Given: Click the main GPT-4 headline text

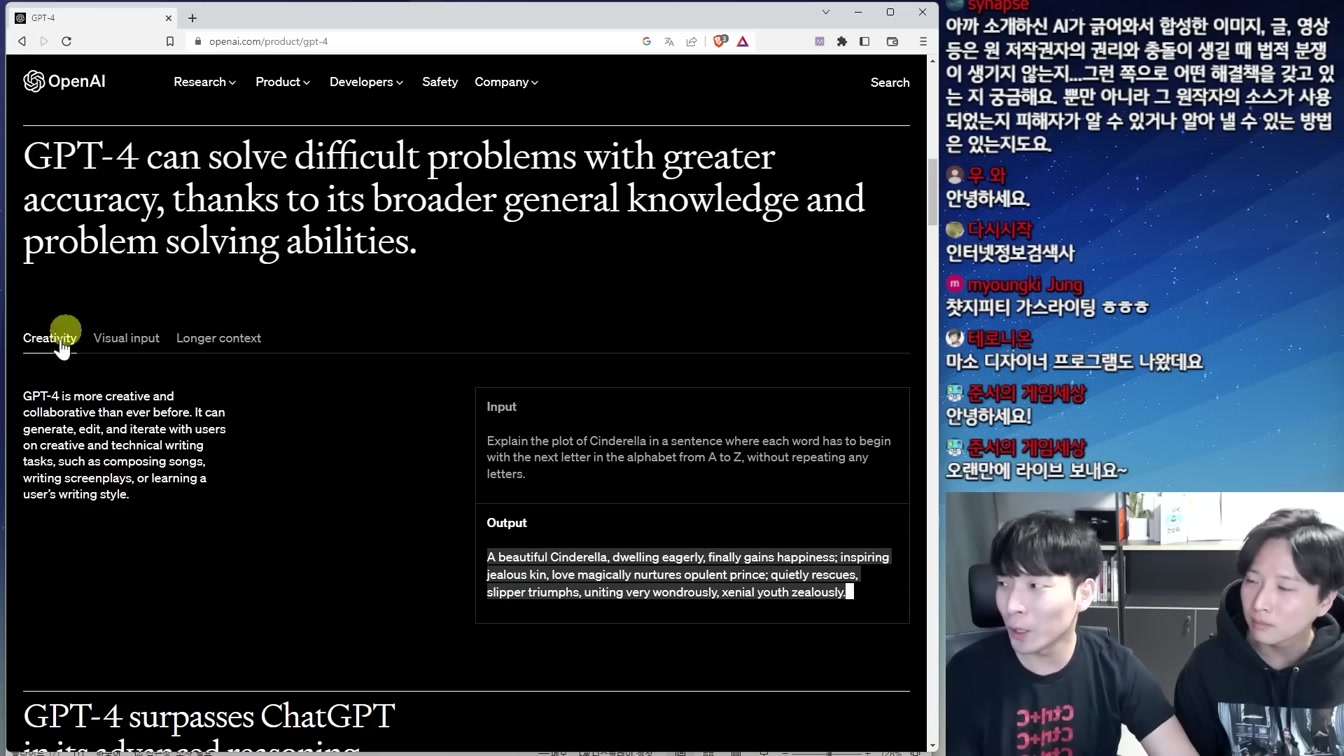Looking at the screenshot, I should (x=443, y=198).
